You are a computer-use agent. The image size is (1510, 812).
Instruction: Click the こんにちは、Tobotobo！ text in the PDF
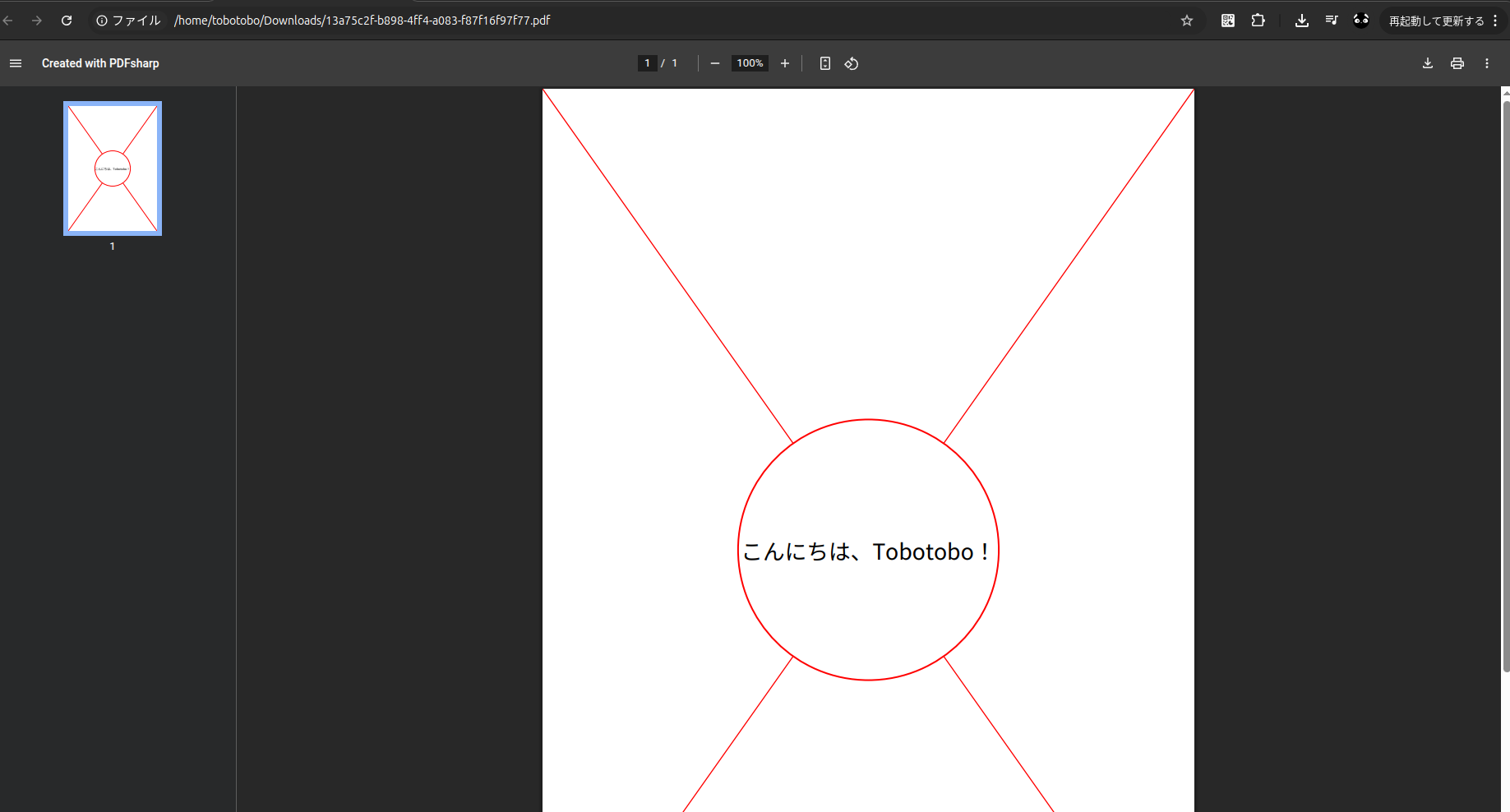866,551
